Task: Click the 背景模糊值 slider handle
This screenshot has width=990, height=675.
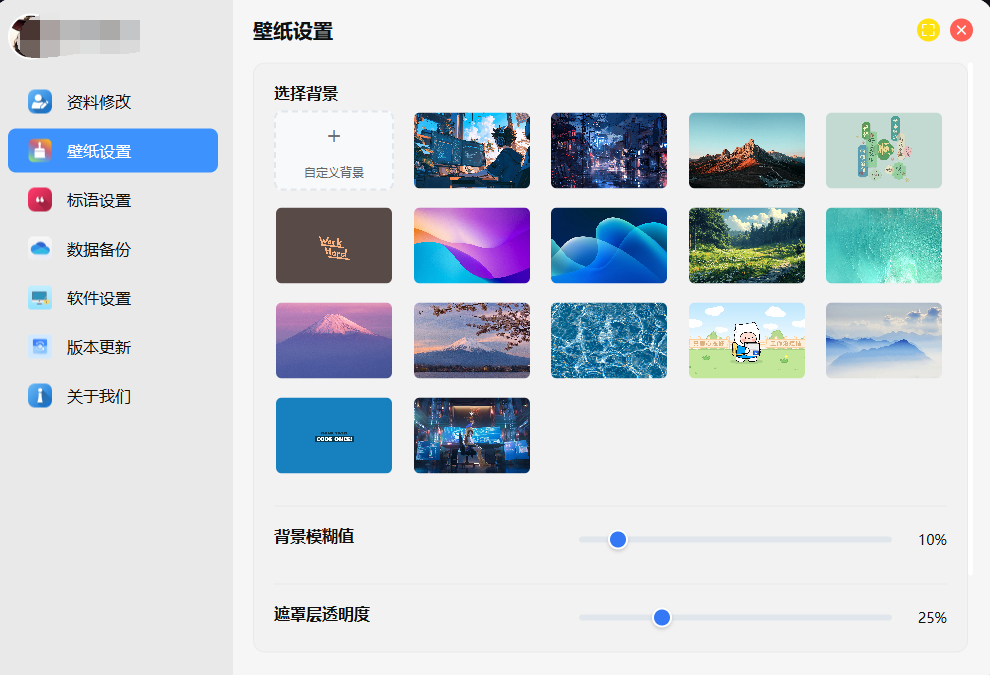Action: 618,539
